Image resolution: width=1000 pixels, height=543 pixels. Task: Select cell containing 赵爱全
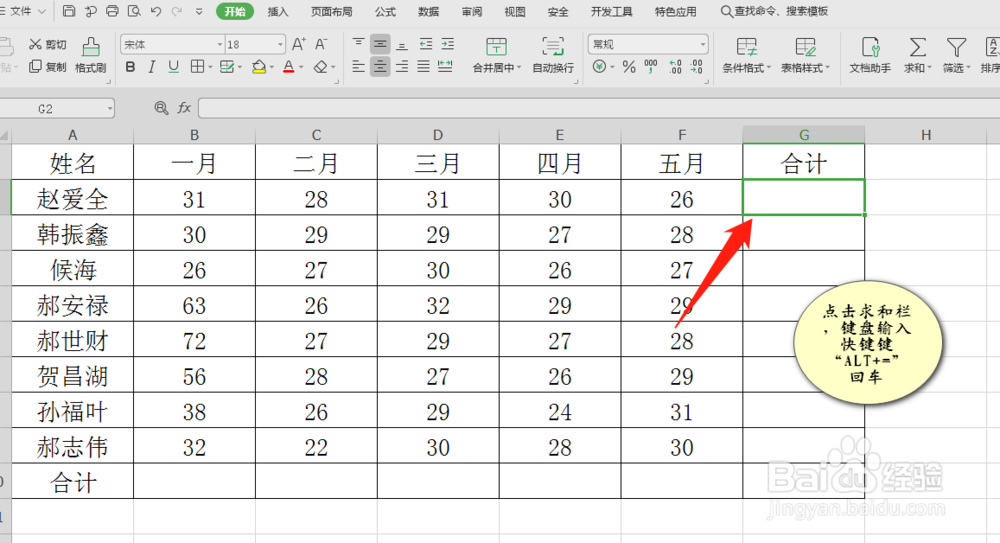point(72,199)
